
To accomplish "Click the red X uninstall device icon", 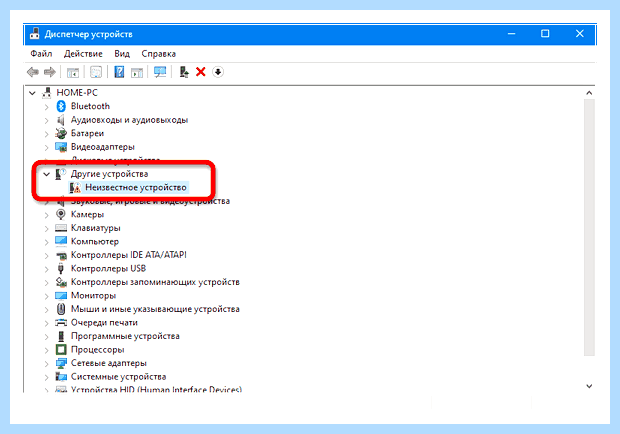I will tap(201, 72).
